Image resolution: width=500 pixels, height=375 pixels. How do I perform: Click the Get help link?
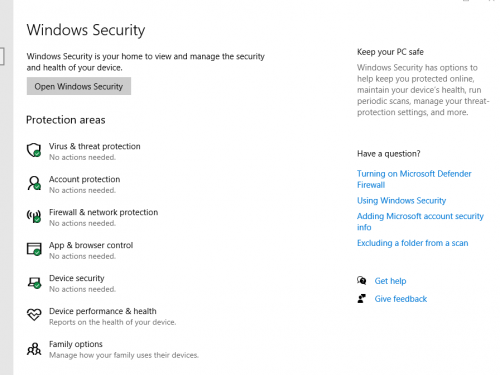pos(390,281)
